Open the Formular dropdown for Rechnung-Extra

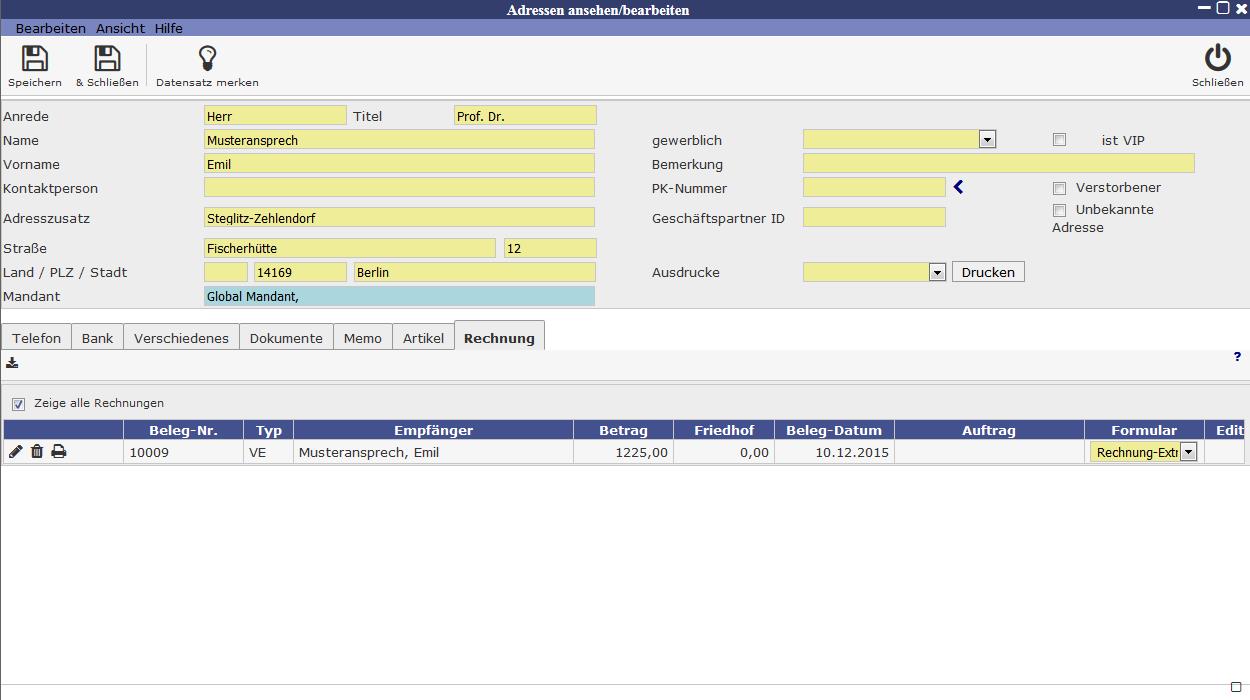point(1188,452)
